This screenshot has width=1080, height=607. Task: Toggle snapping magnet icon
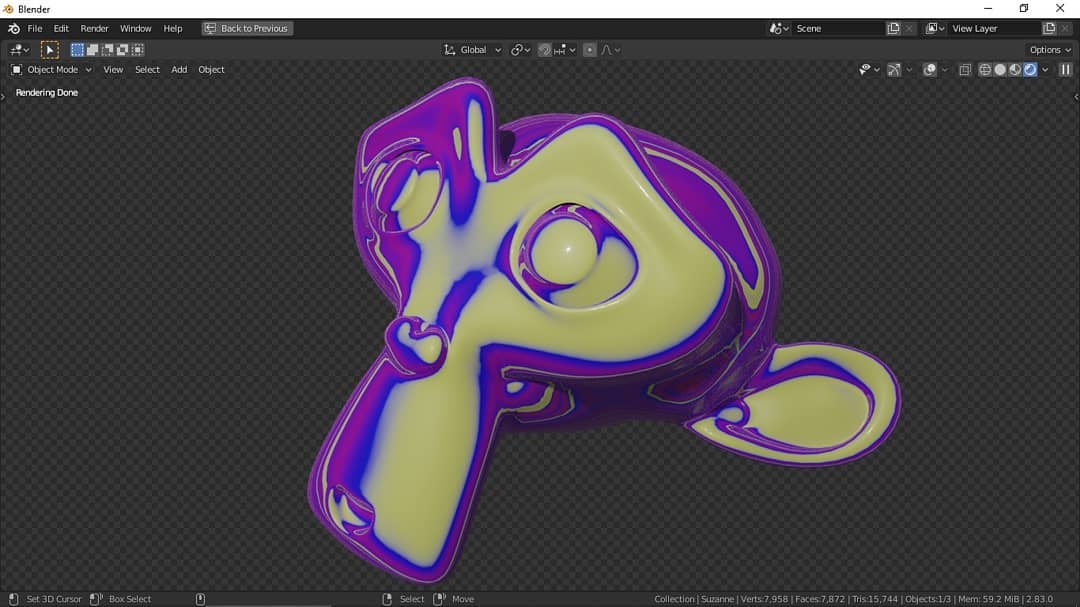click(544, 50)
